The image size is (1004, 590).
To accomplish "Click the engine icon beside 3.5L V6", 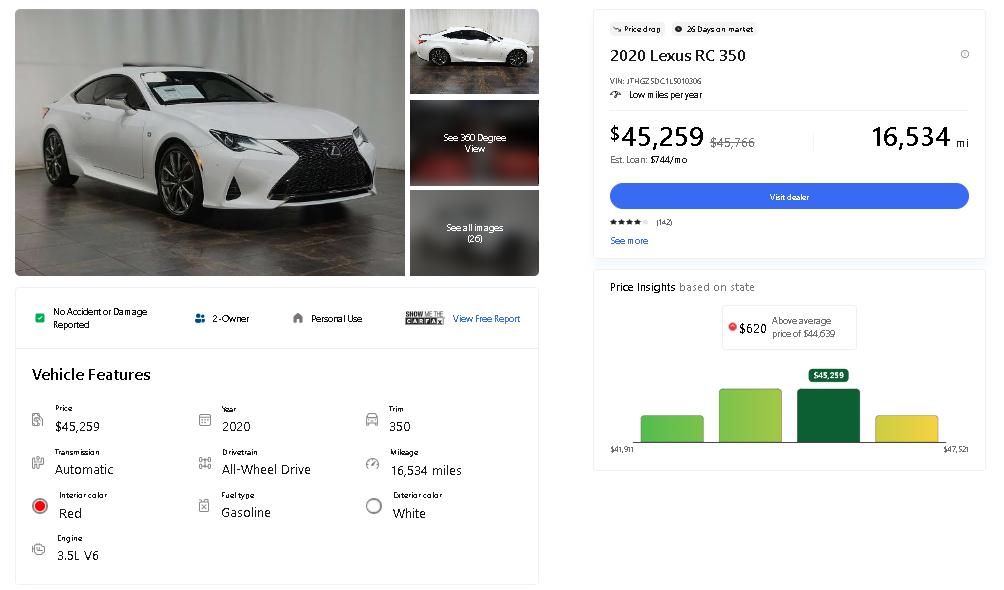I will click(38, 549).
